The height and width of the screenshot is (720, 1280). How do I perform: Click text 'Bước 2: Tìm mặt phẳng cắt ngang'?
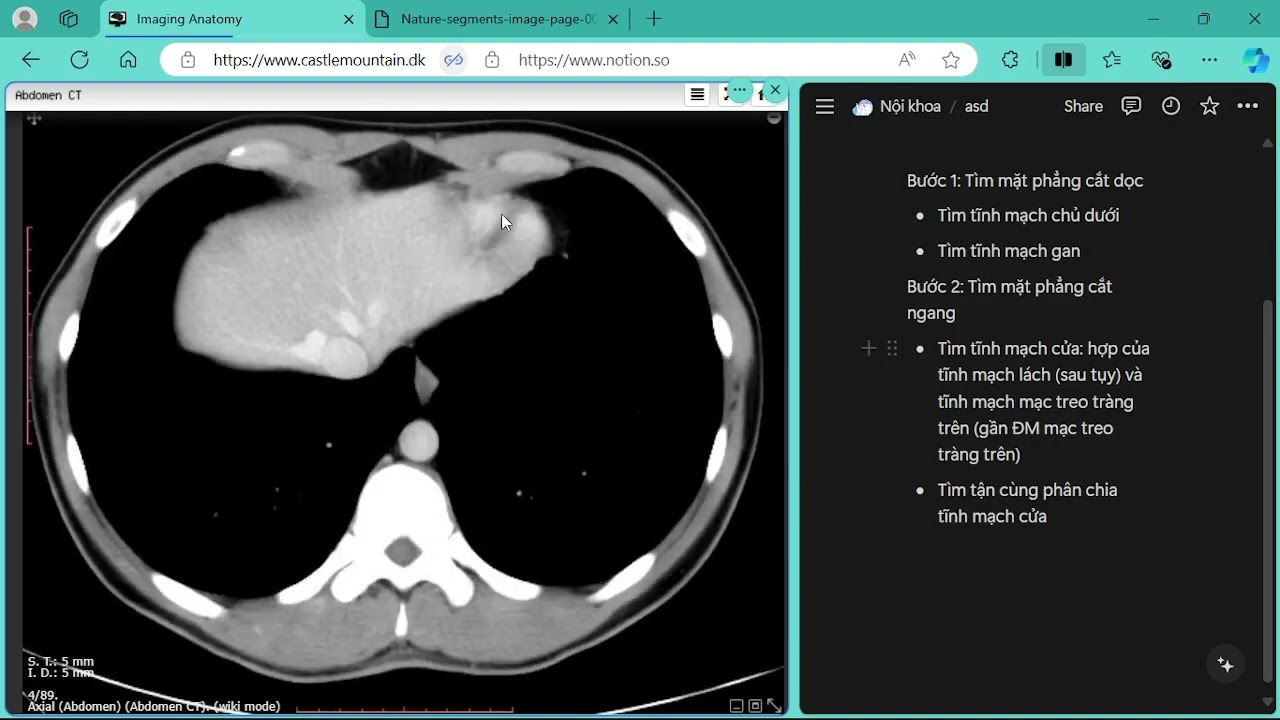(x=1010, y=300)
